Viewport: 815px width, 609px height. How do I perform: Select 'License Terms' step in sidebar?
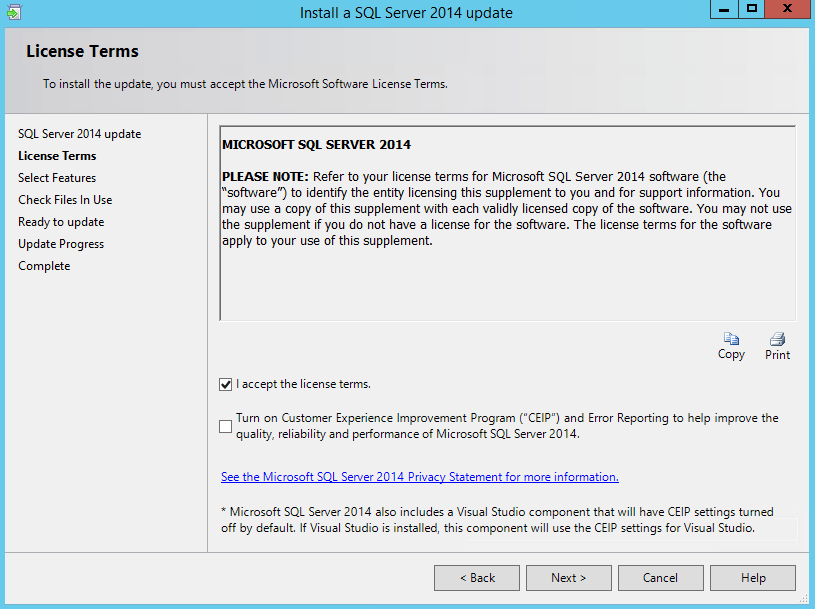click(57, 156)
